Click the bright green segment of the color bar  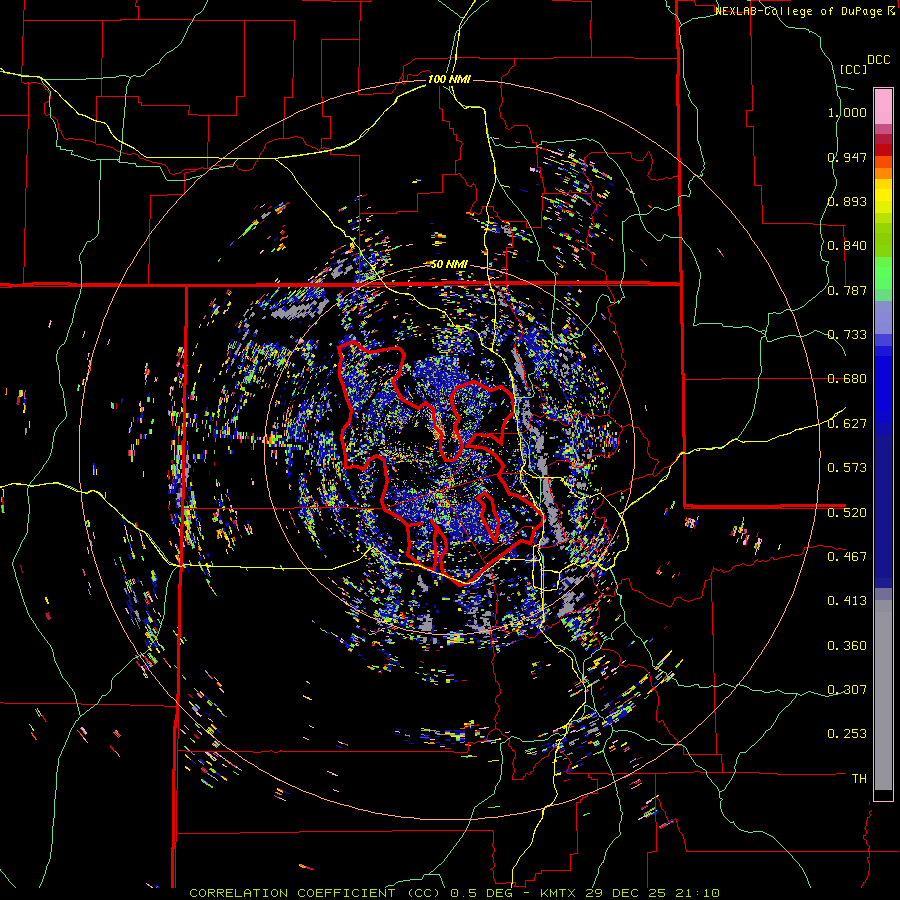point(883,273)
